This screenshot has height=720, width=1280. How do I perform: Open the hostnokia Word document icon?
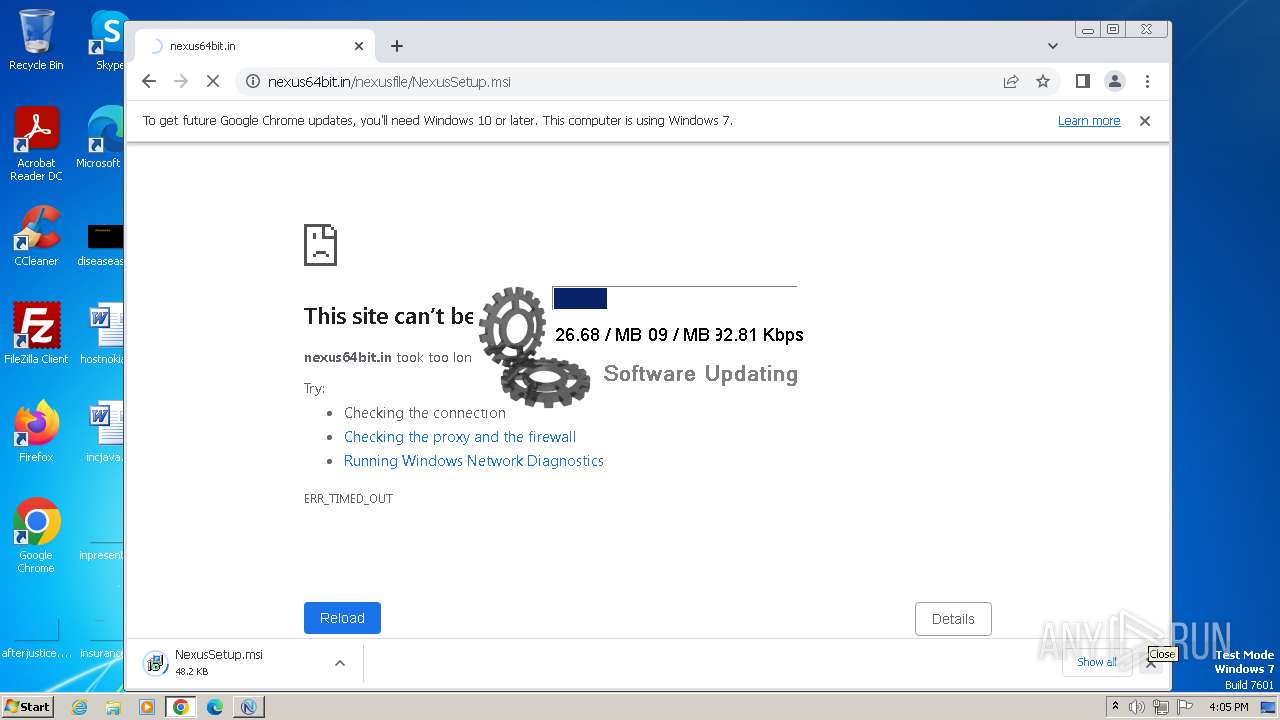click(x=102, y=333)
